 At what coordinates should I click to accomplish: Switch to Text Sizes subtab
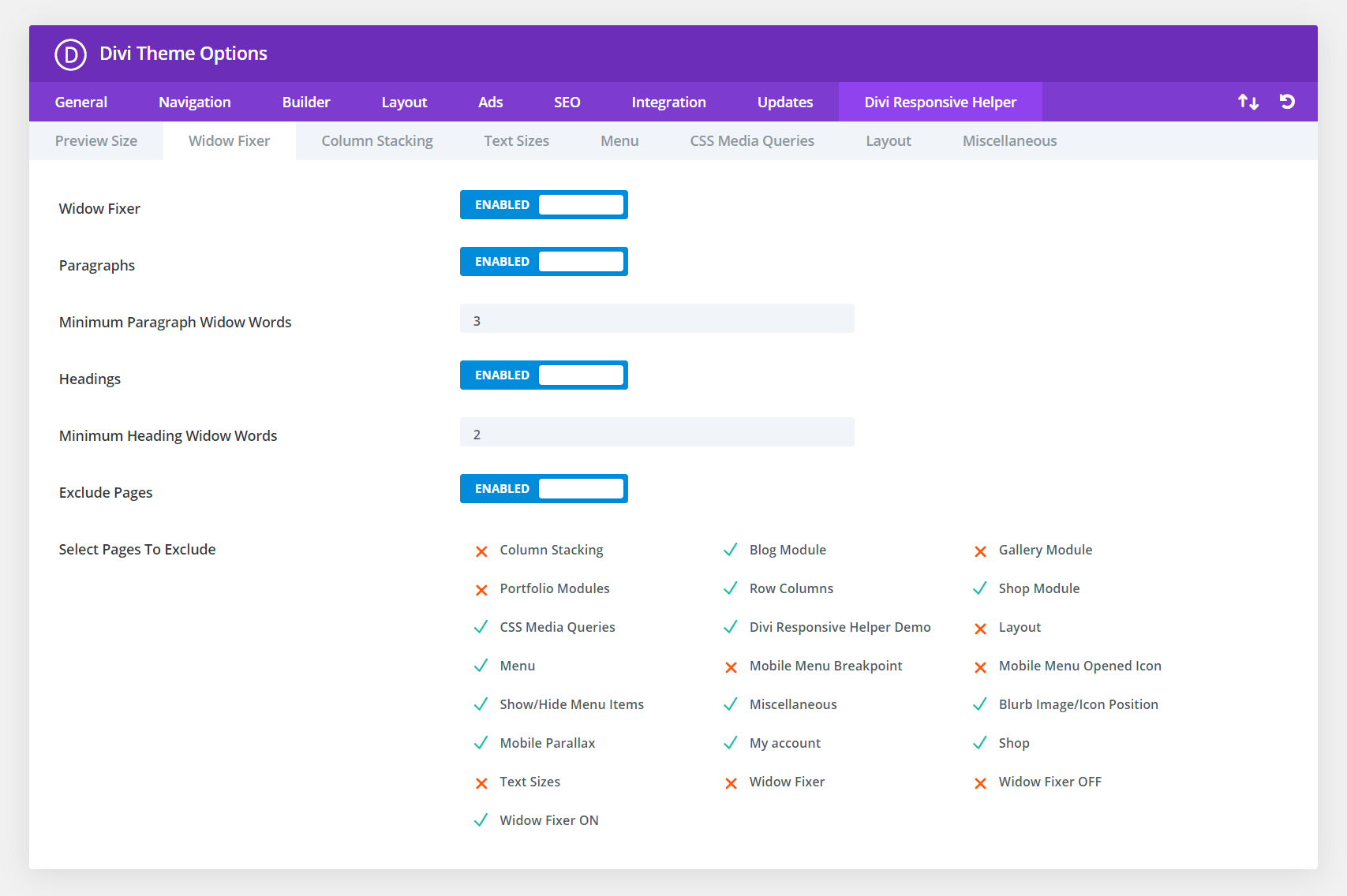(x=517, y=140)
